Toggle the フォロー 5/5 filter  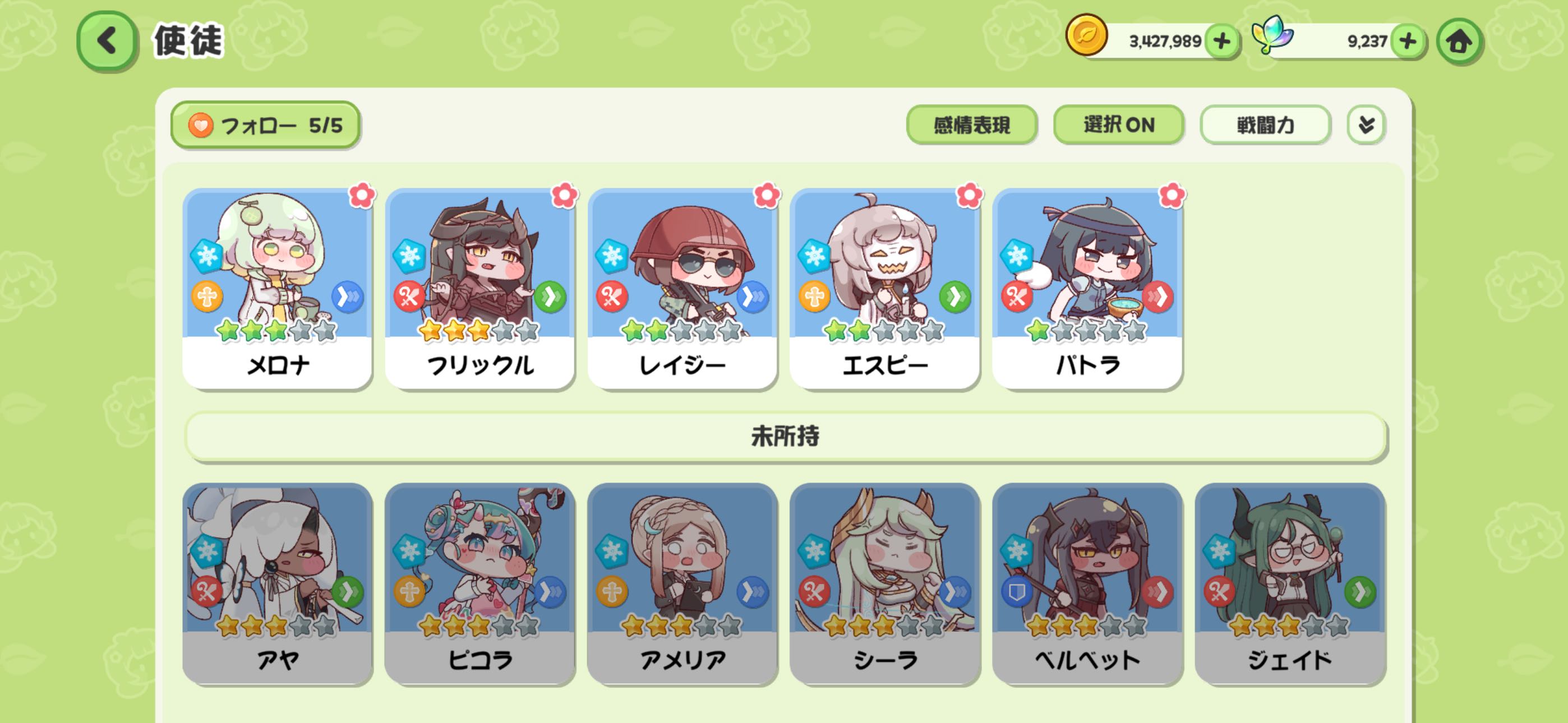(x=265, y=125)
